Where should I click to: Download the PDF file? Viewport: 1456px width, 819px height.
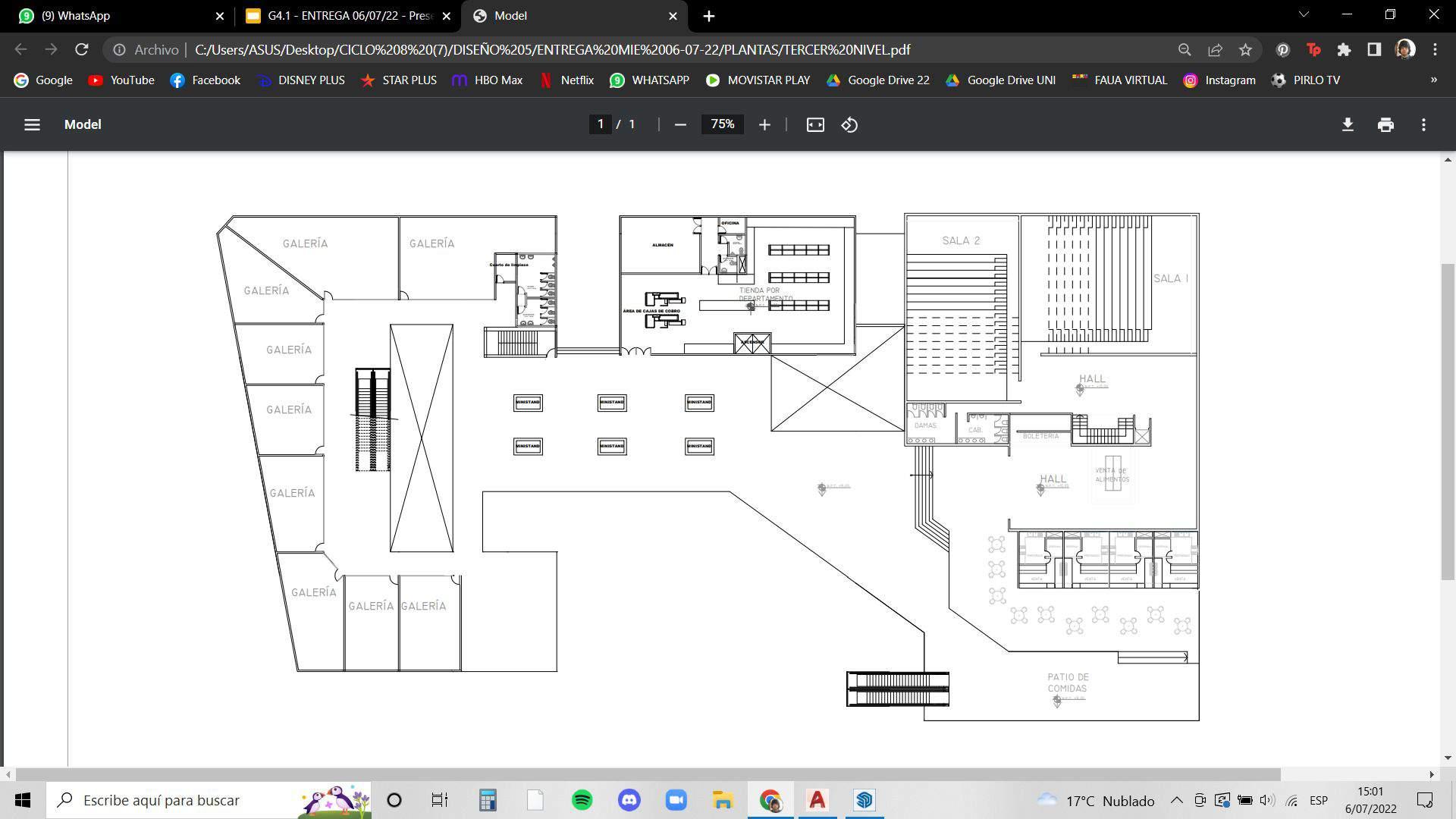coord(1348,124)
